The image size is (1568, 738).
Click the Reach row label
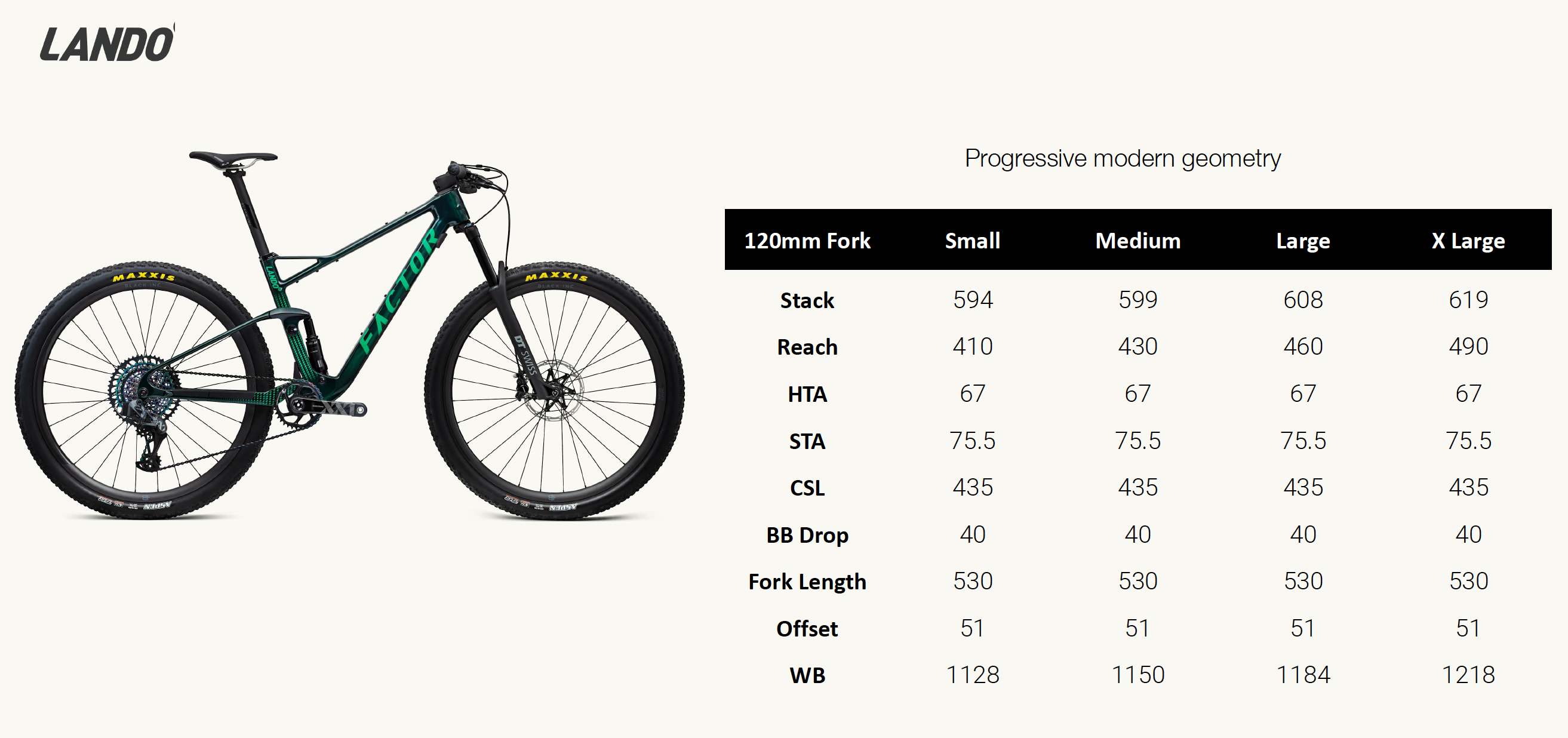(x=807, y=347)
